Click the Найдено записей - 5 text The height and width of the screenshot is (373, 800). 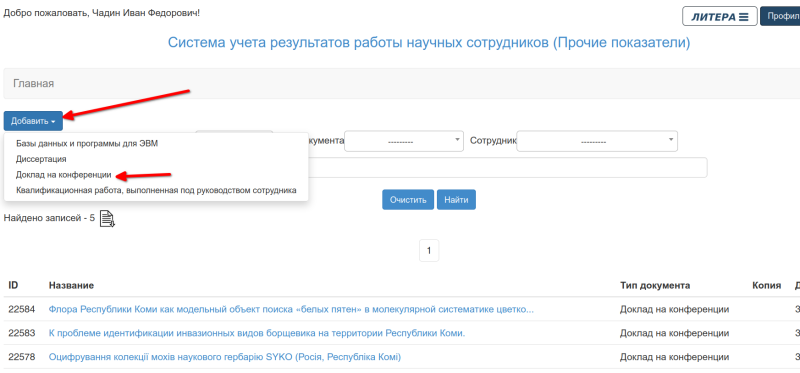(x=49, y=218)
